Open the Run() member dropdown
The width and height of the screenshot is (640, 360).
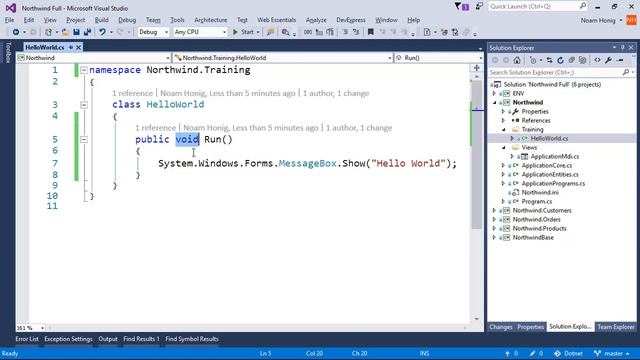(x=439, y=58)
